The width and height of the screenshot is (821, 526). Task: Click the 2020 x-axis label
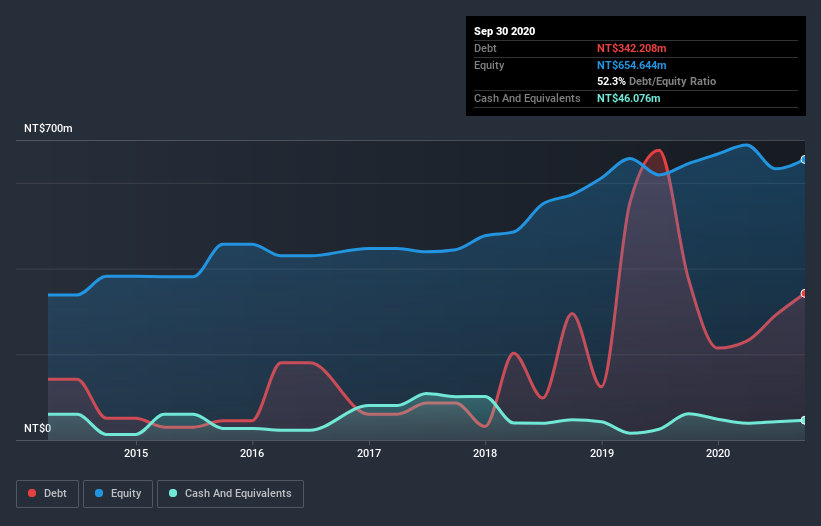[718, 453]
